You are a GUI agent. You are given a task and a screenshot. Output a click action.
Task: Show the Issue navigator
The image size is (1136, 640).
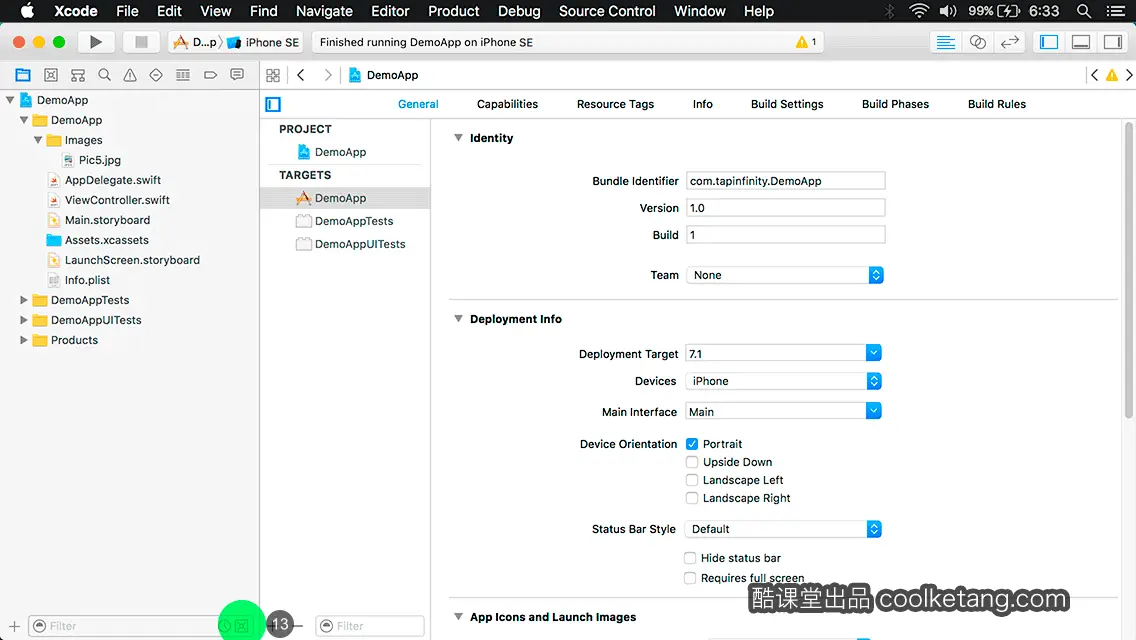coord(130,75)
